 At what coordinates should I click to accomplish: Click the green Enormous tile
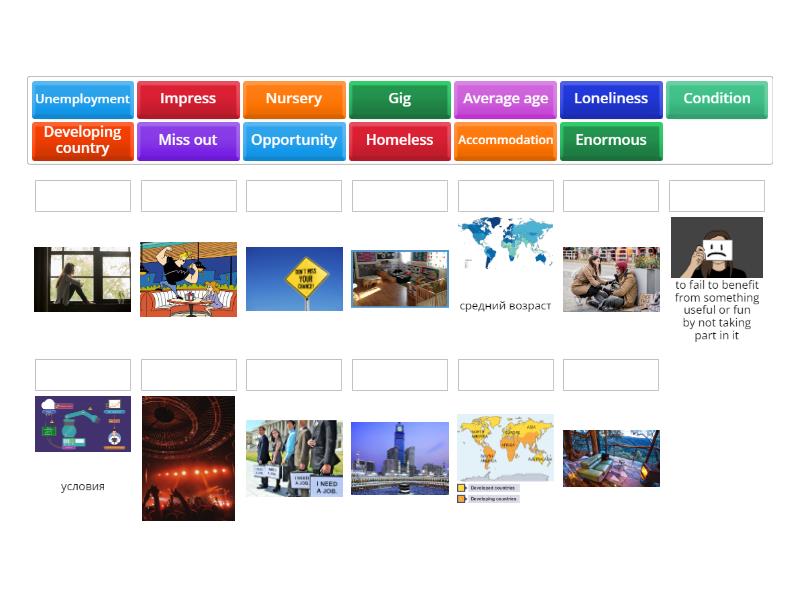point(611,141)
